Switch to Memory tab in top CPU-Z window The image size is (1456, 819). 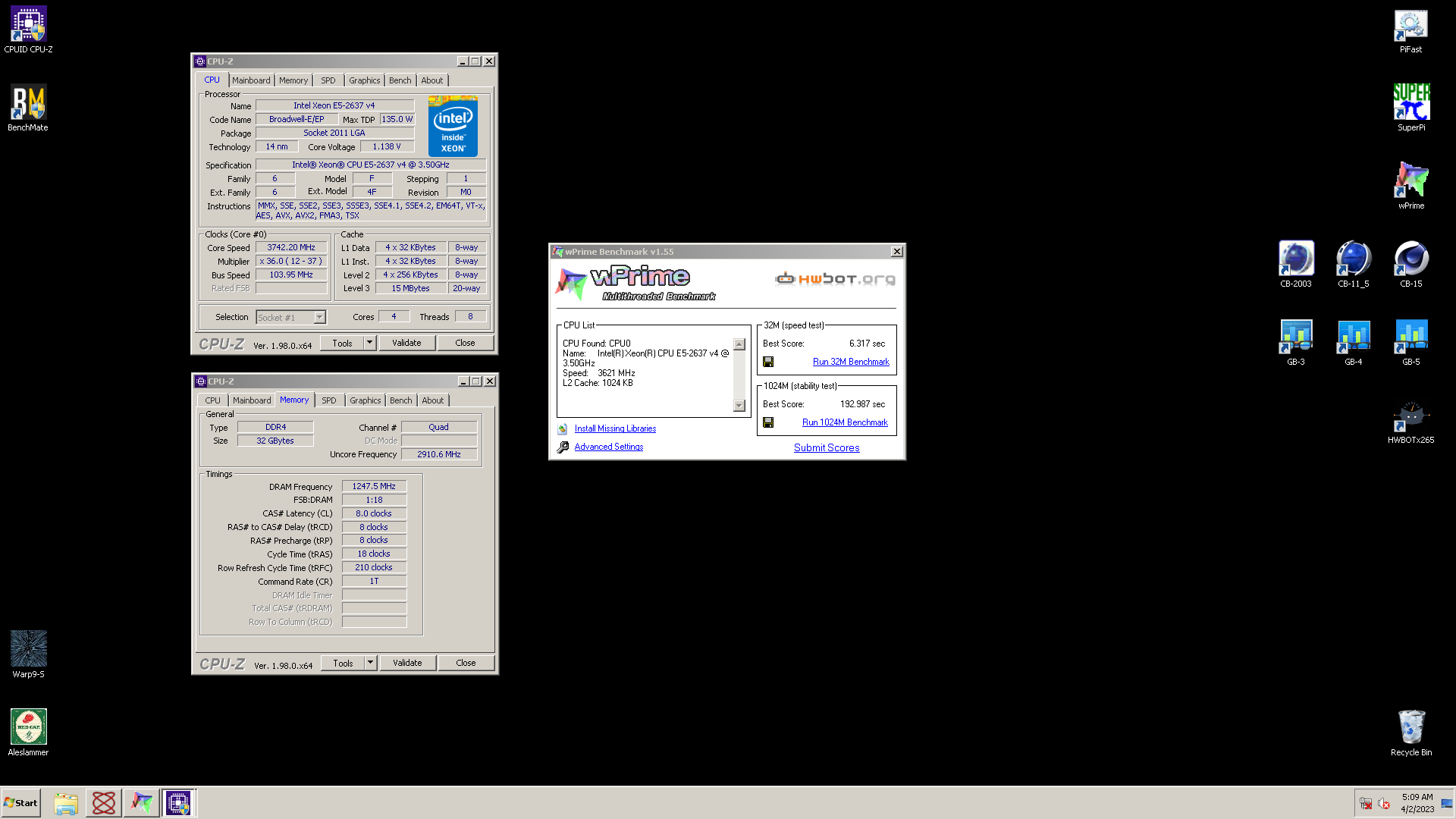tap(293, 80)
